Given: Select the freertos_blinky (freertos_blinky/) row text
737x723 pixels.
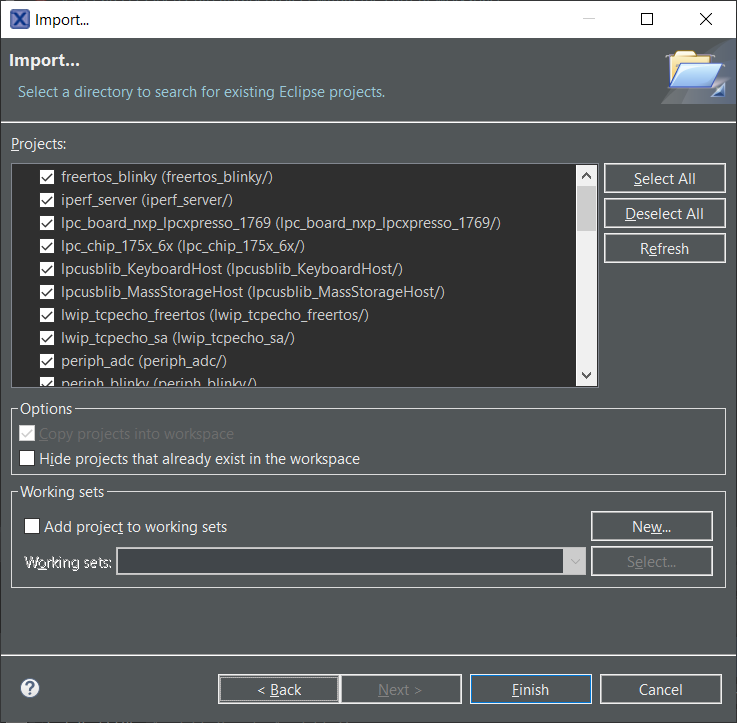Looking at the screenshot, I should pos(167,177).
